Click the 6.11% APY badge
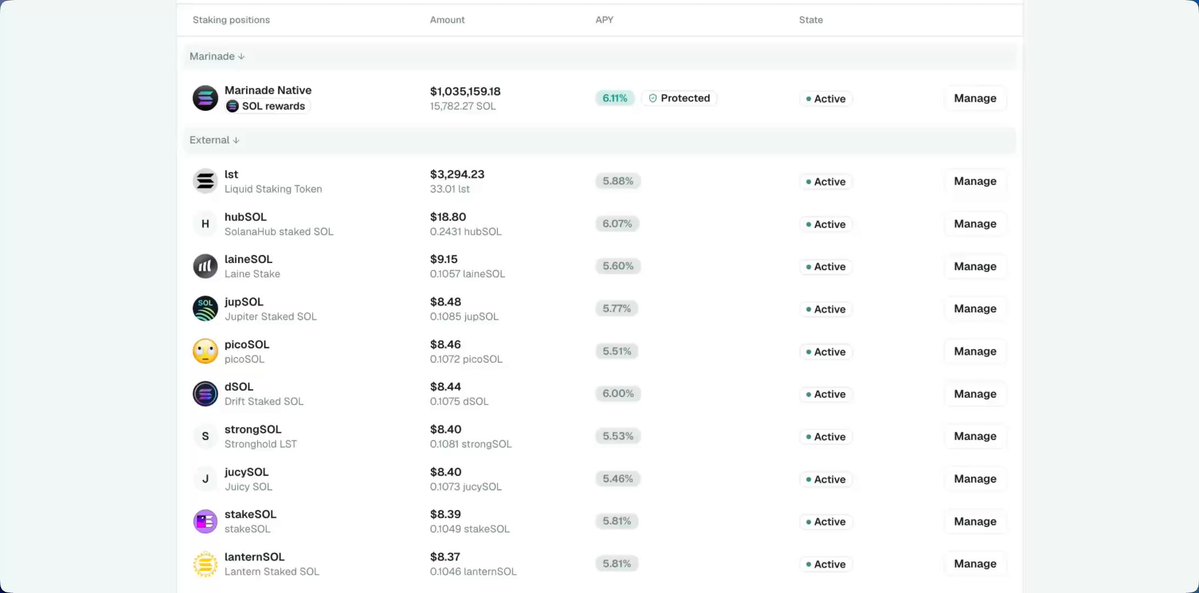This screenshot has height=593, width=1199. pos(615,98)
